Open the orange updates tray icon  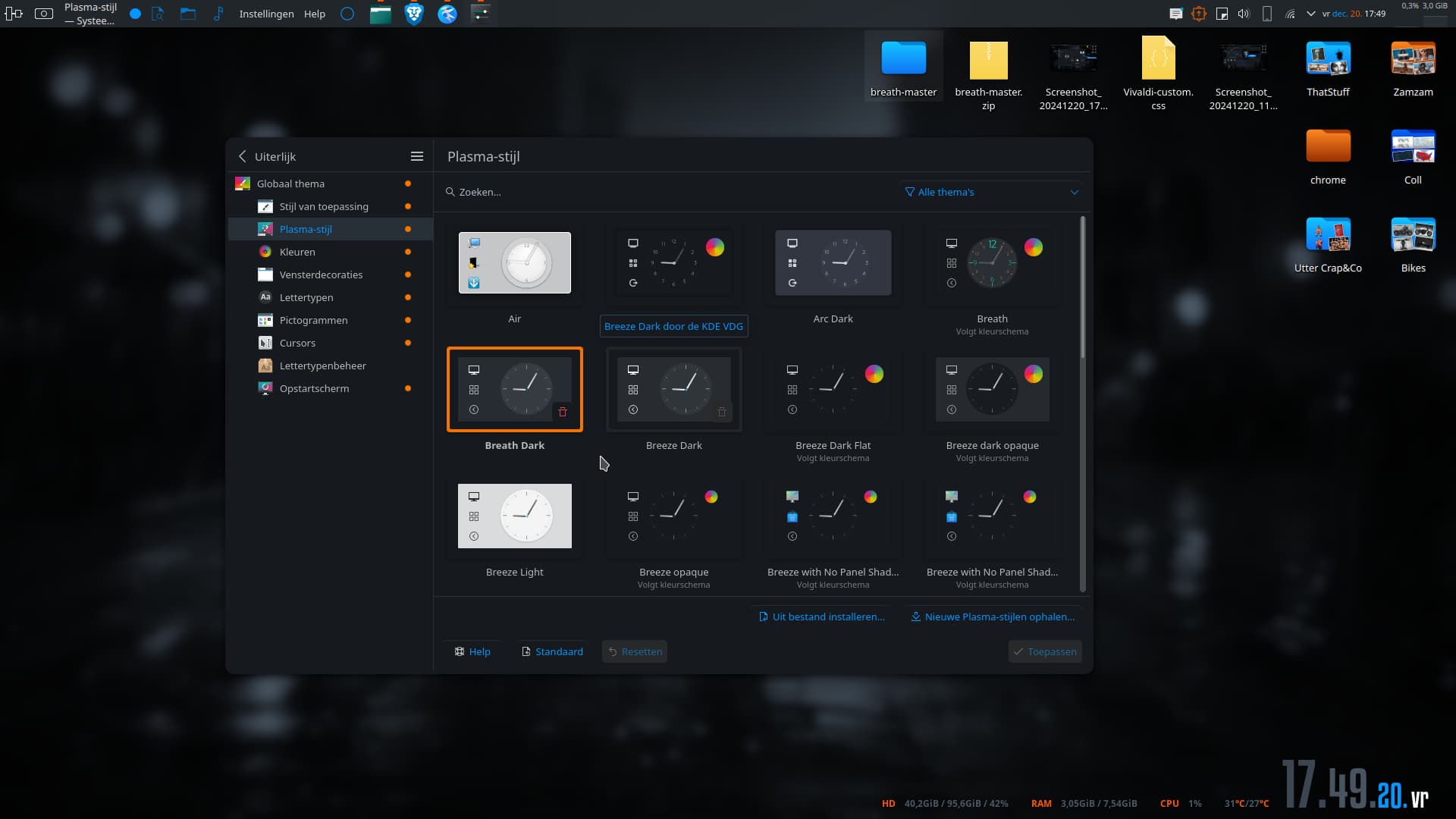[x=1199, y=14]
